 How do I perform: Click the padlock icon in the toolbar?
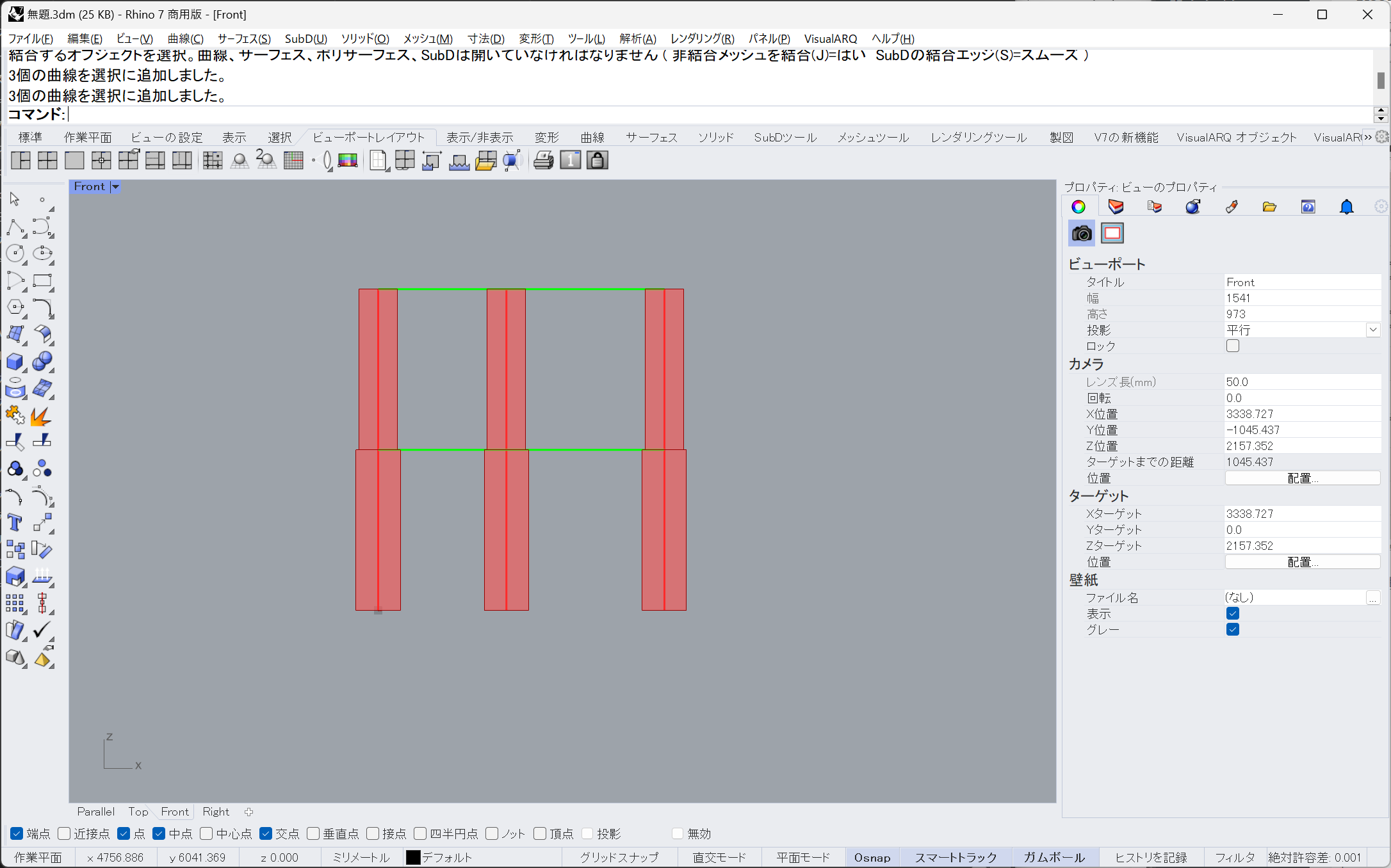pos(597,161)
